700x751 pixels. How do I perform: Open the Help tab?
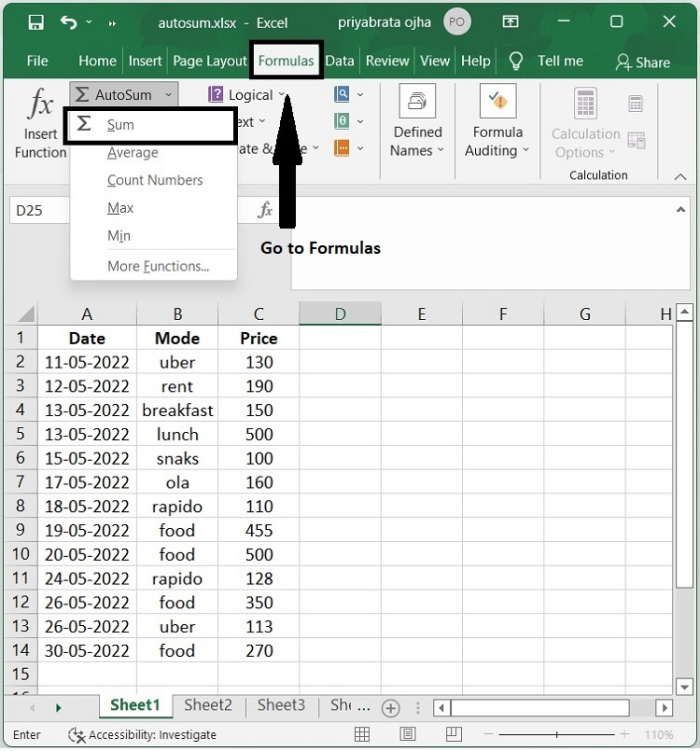(475, 61)
